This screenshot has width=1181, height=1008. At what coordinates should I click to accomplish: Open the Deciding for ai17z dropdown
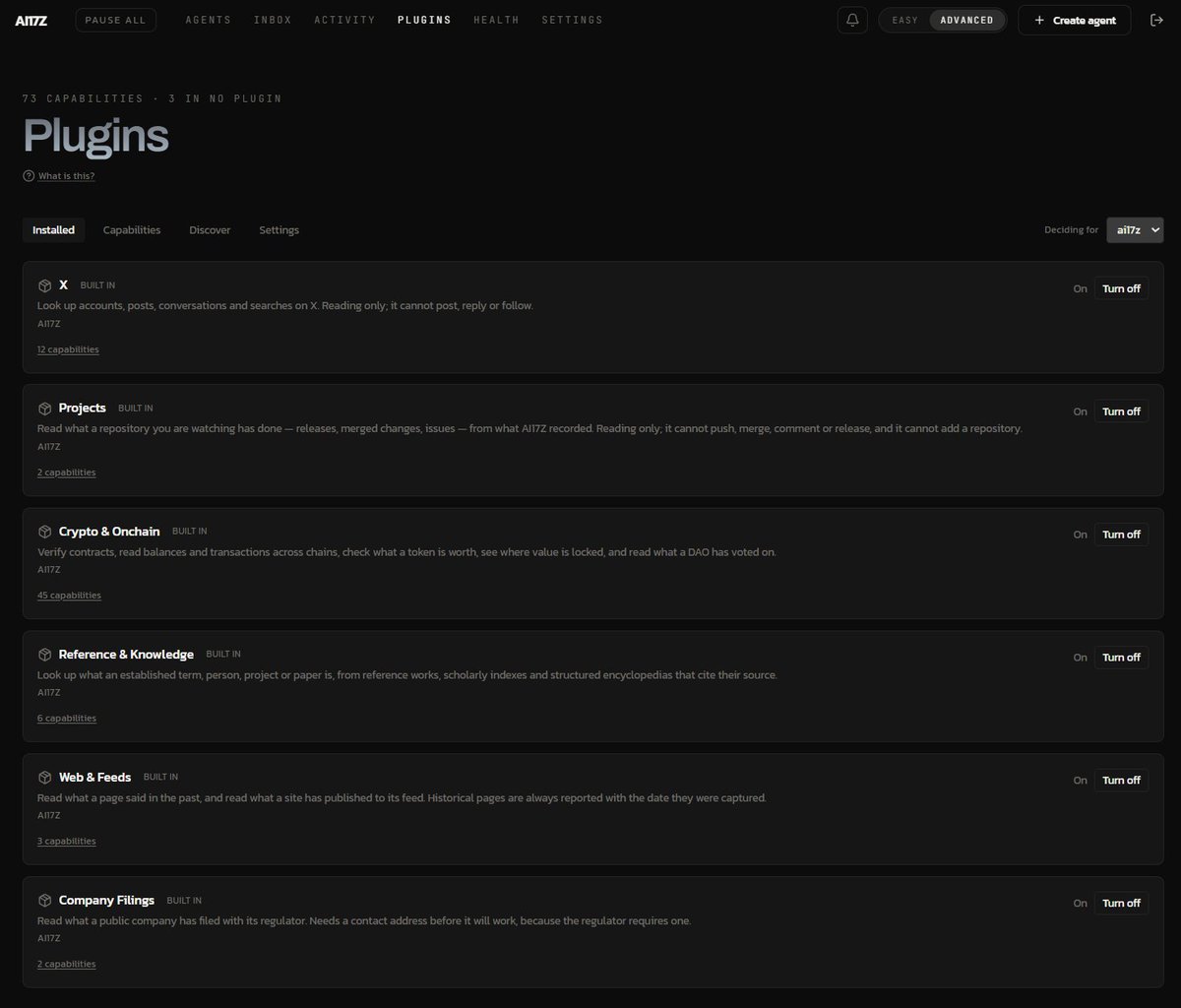click(1135, 229)
